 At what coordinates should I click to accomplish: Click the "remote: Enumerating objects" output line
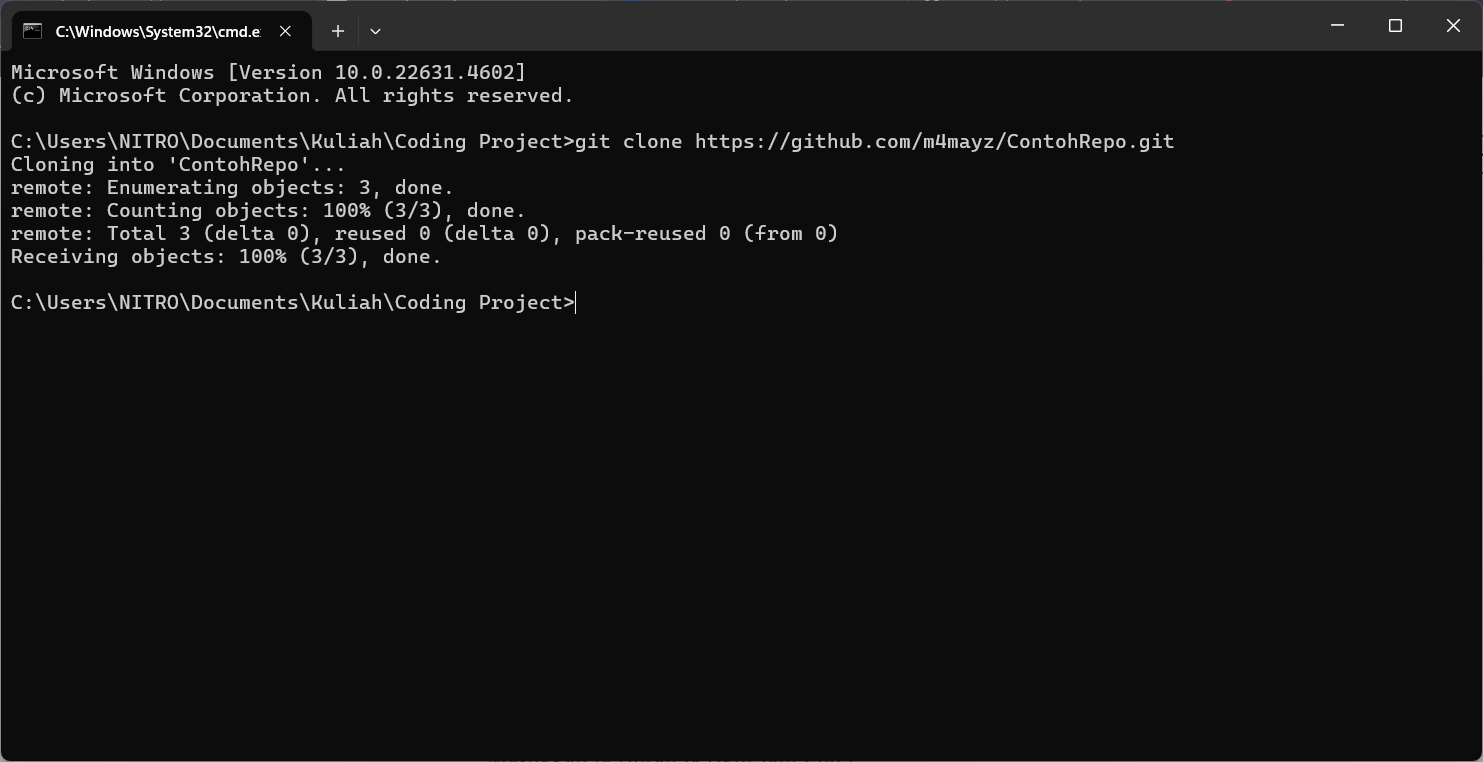click(232, 187)
